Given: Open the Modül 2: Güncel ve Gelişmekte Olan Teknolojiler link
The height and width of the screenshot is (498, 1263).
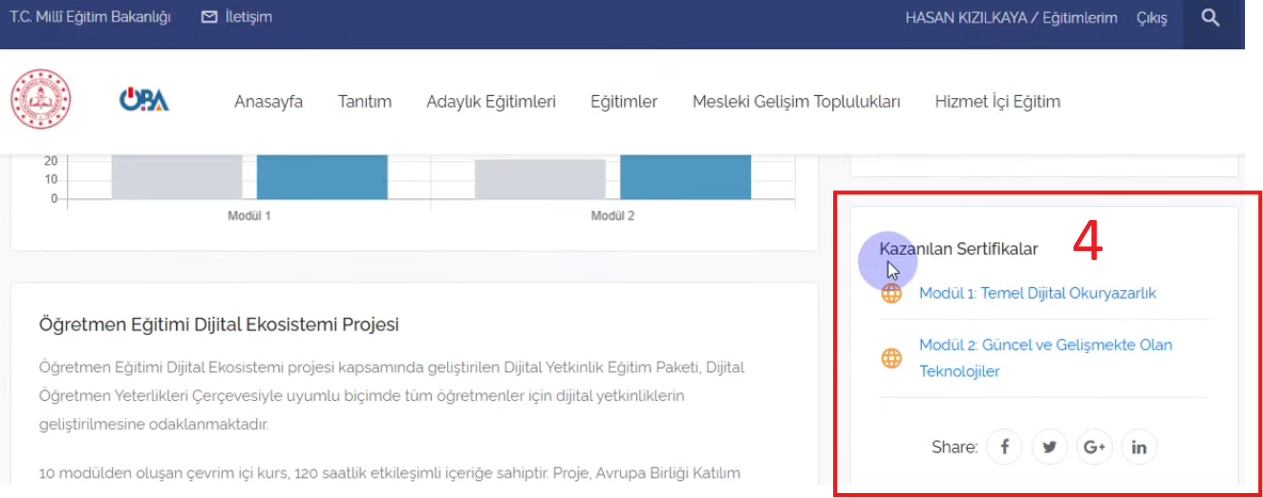Looking at the screenshot, I should click(x=1045, y=345).
